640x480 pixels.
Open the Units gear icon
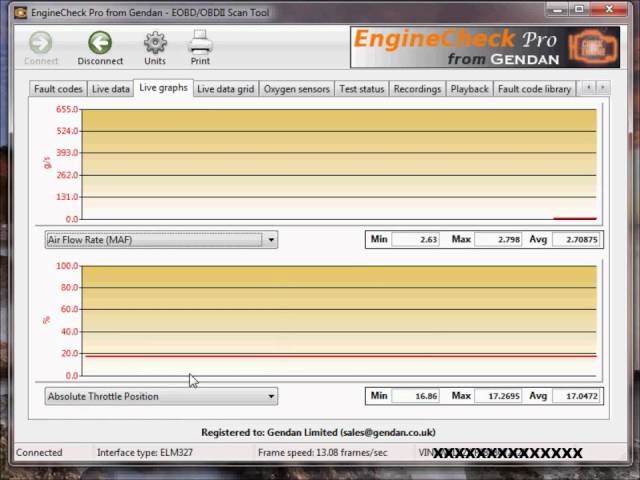155,42
